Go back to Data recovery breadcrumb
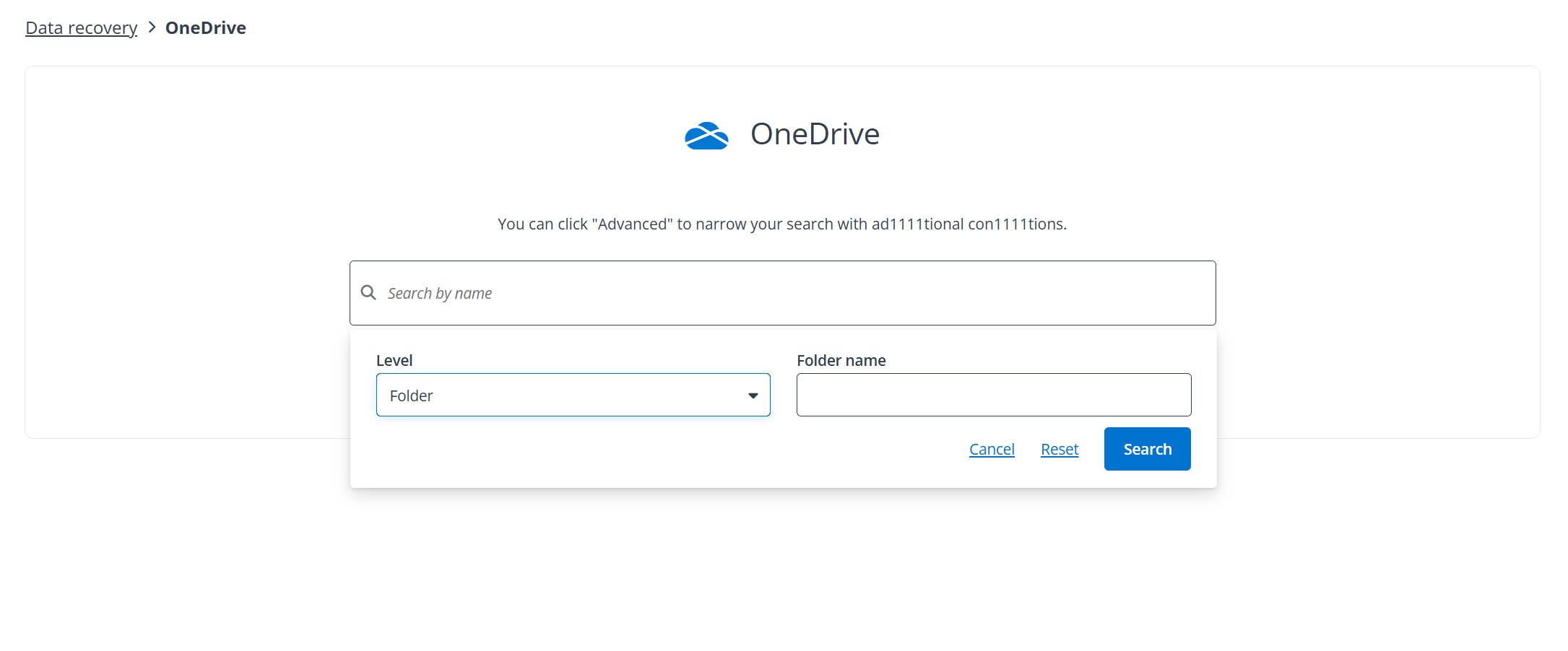 click(x=81, y=27)
